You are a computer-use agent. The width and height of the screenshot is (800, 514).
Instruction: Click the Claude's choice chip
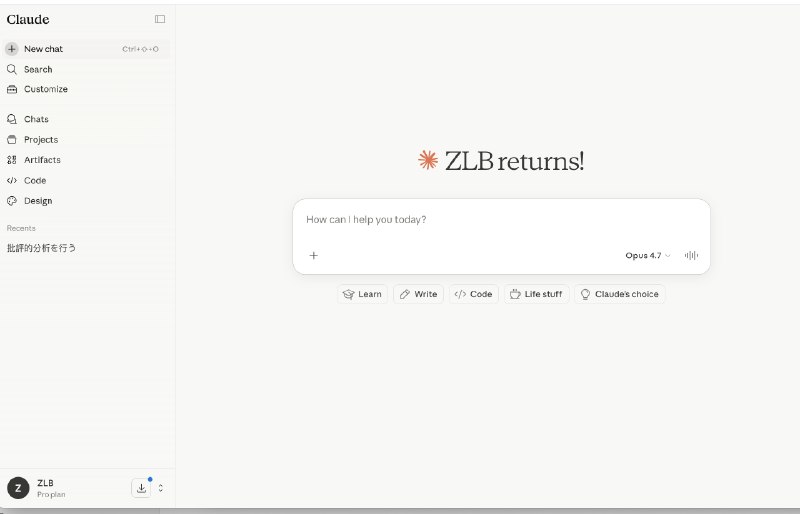pyautogui.click(x=619, y=295)
